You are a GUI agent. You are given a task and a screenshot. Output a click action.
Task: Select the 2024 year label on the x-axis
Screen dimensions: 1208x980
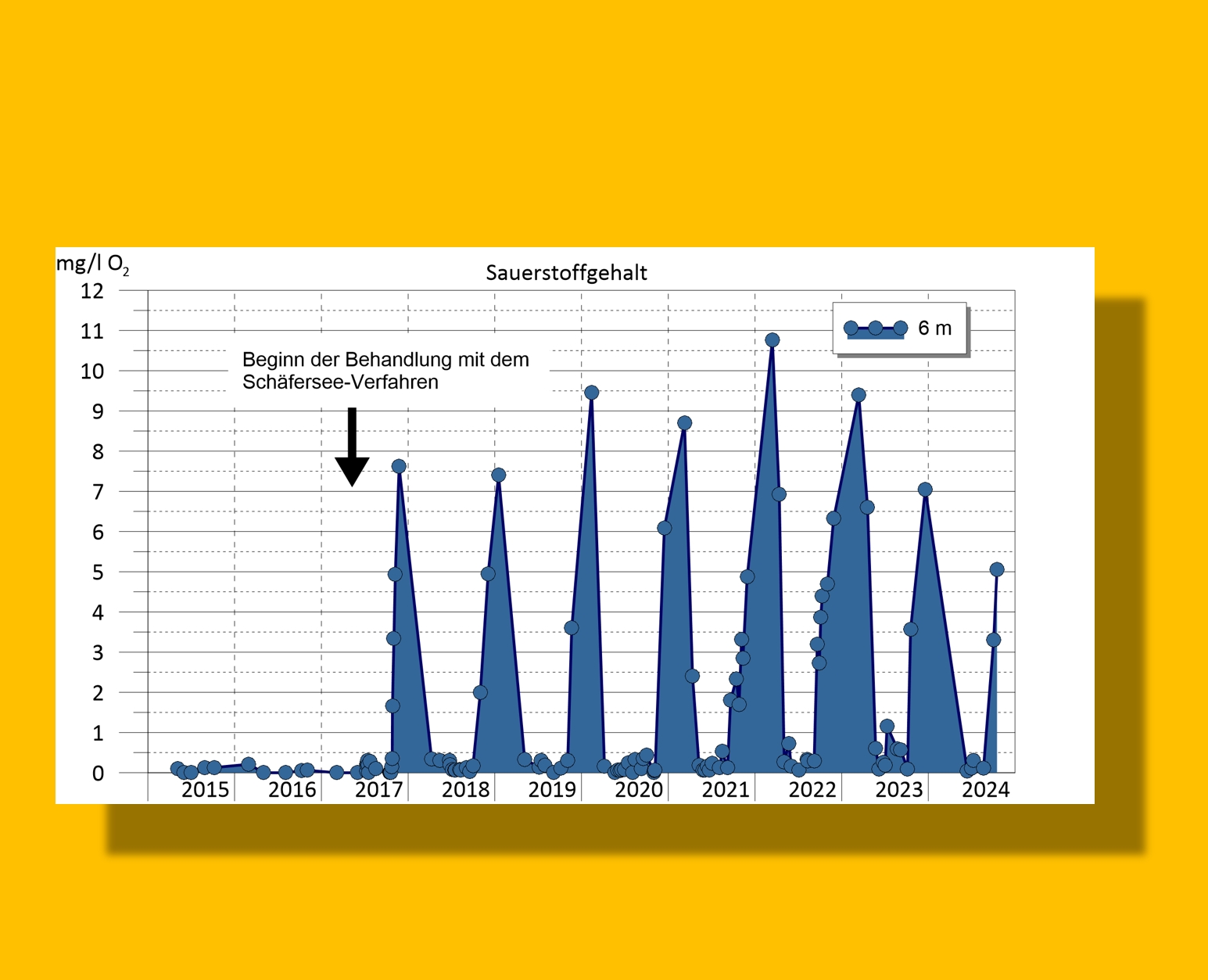coord(985,790)
